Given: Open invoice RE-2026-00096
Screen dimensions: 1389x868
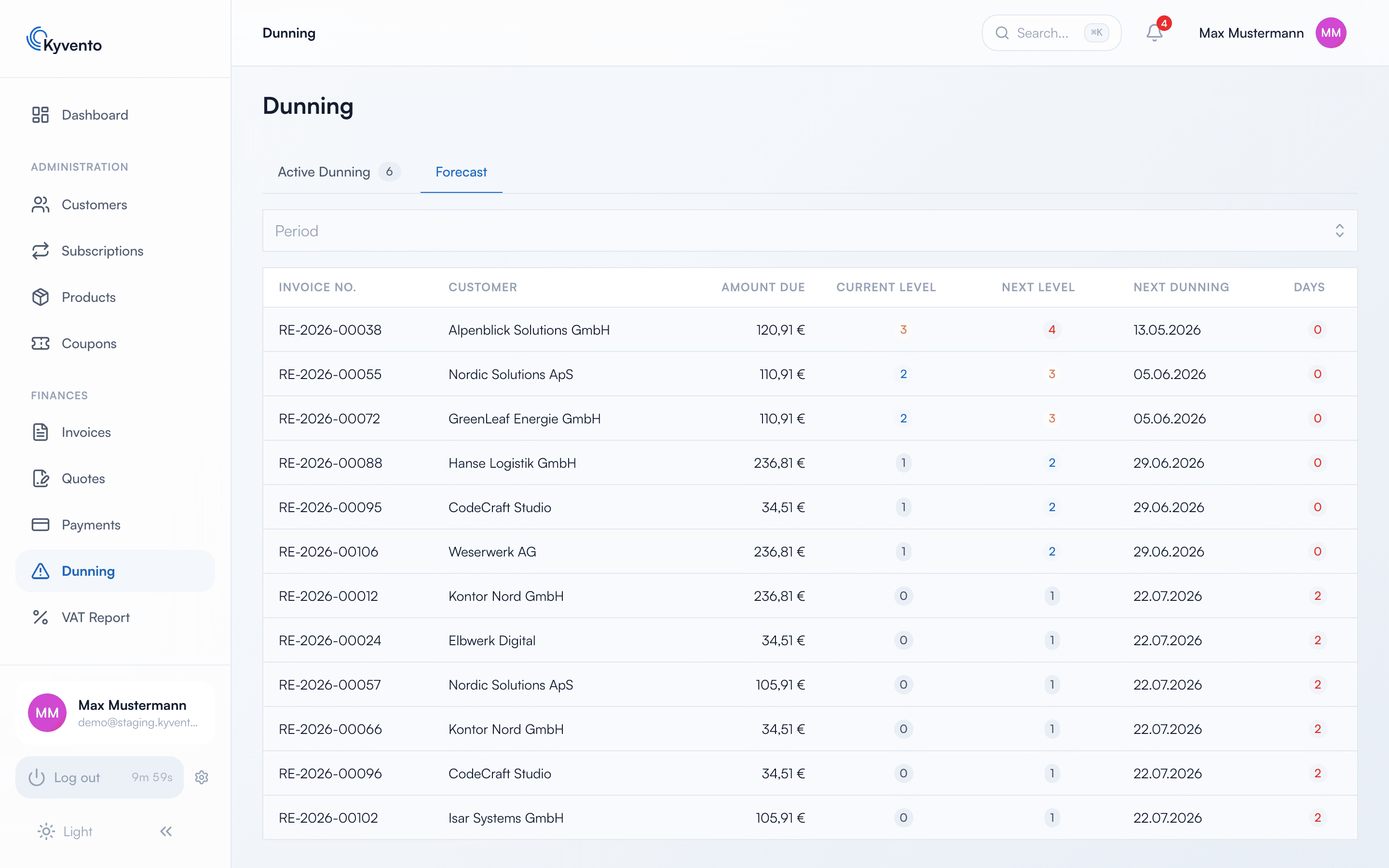Looking at the screenshot, I should [x=330, y=773].
